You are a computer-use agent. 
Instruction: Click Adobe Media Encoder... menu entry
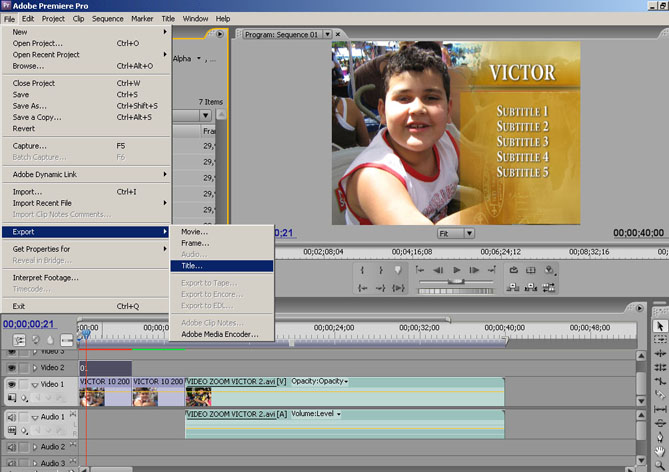[x=220, y=334]
